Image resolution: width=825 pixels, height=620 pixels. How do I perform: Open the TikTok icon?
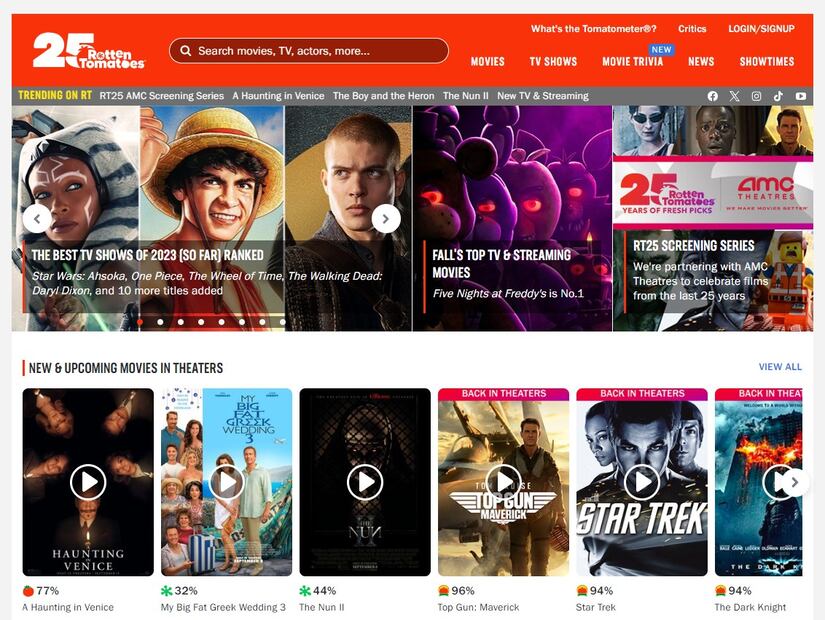click(x=778, y=95)
